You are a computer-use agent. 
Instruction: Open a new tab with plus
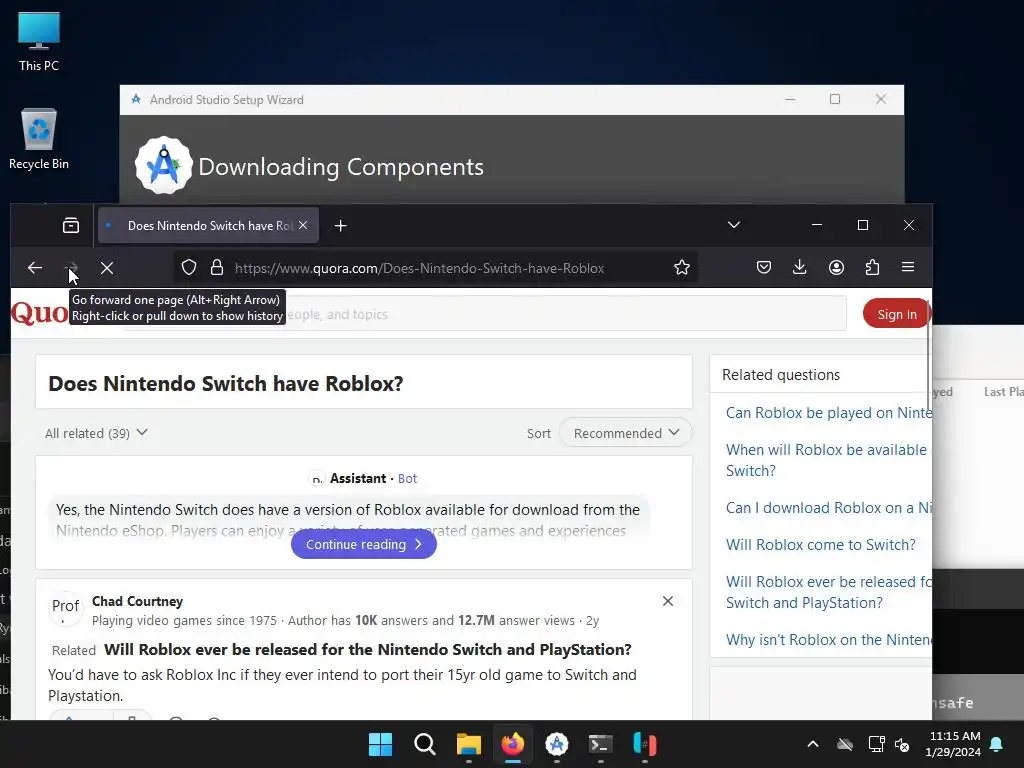tap(340, 225)
